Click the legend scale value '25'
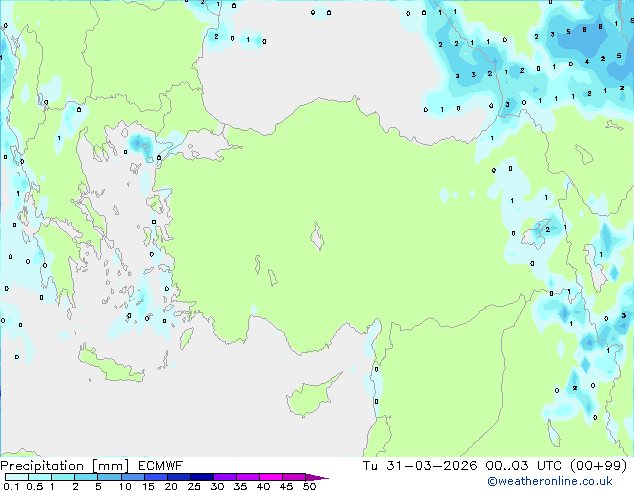Image resolution: width=634 pixels, height=490 pixels. tap(194, 486)
